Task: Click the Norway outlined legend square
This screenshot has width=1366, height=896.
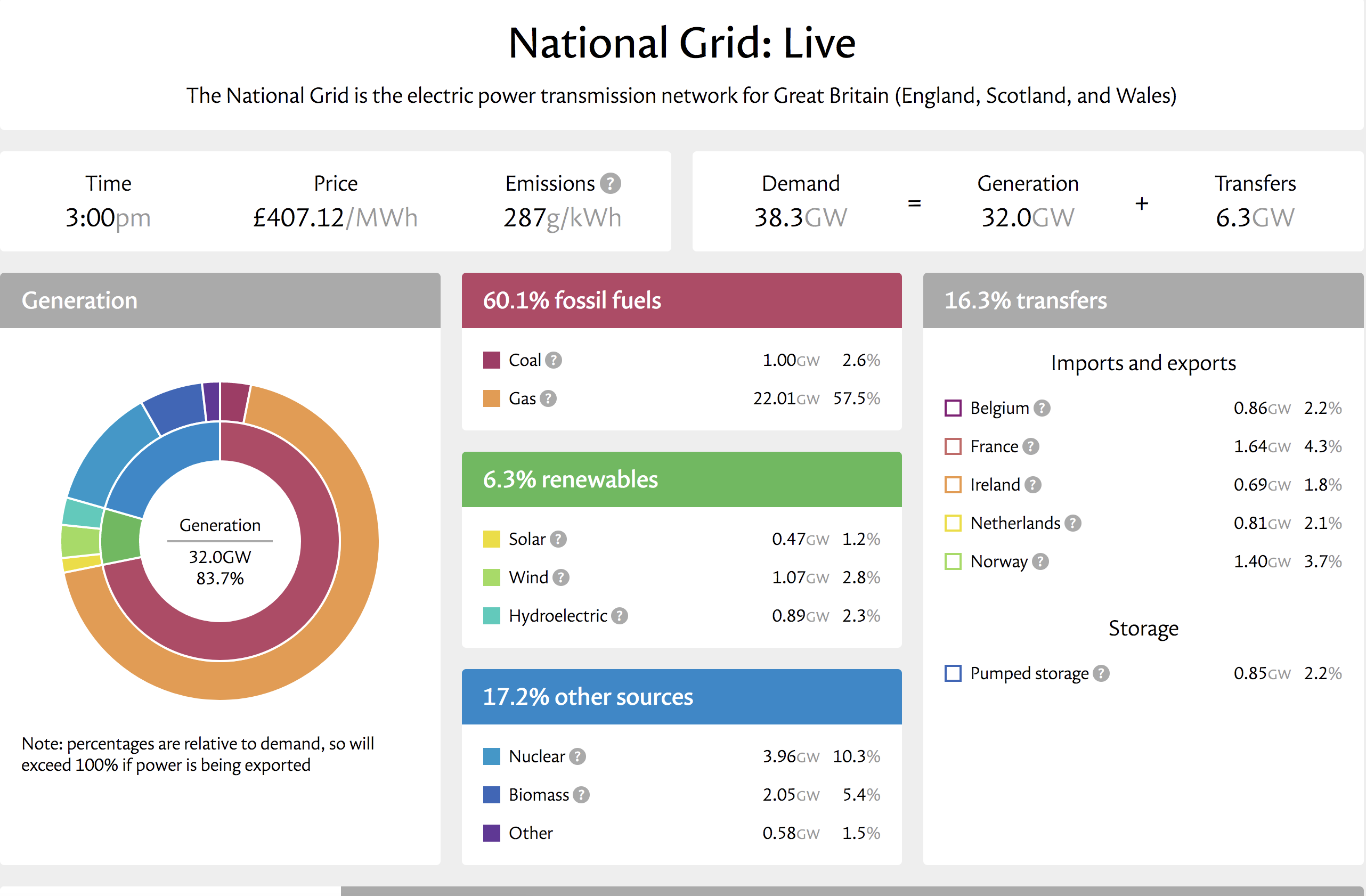Action: click(x=953, y=561)
